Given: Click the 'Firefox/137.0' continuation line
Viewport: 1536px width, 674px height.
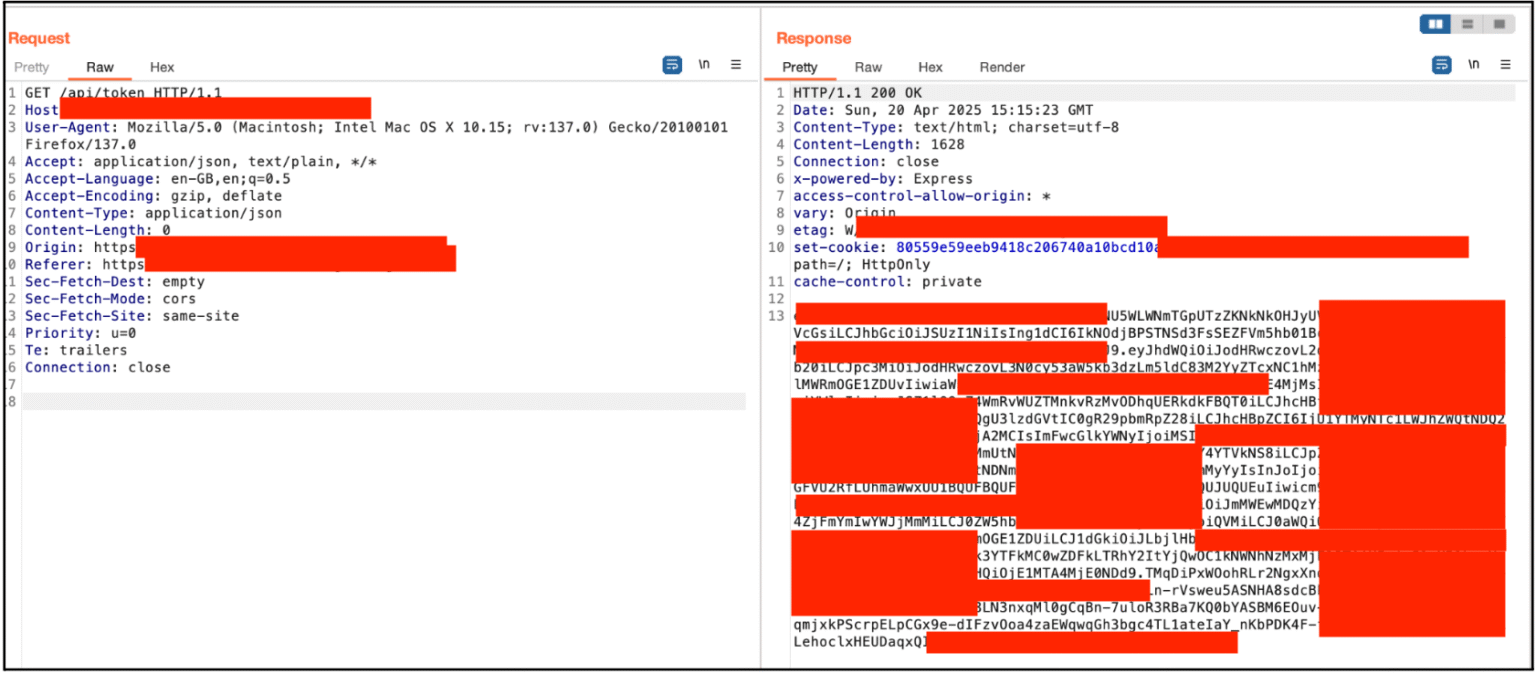Looking at the screenshot, I should click(80, 144).
